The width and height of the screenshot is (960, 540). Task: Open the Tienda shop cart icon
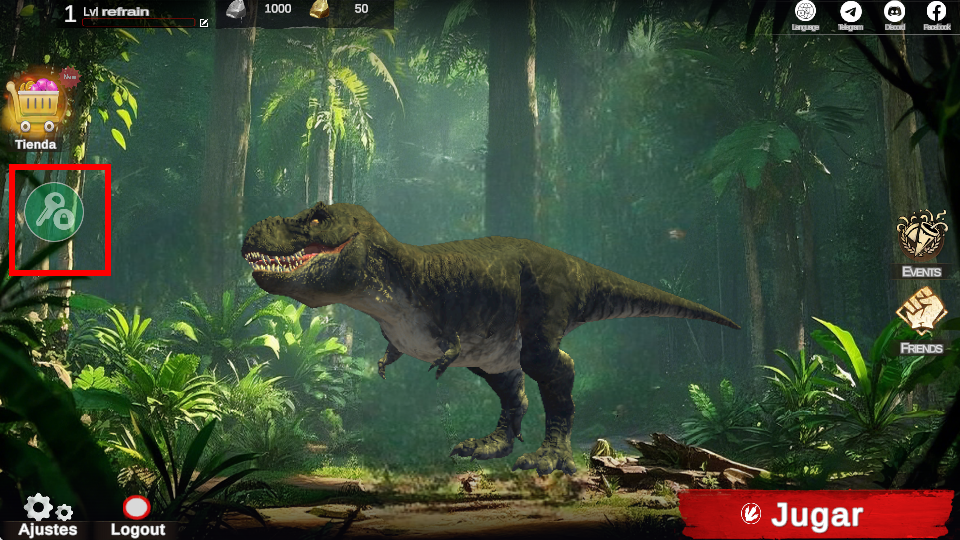37,105
